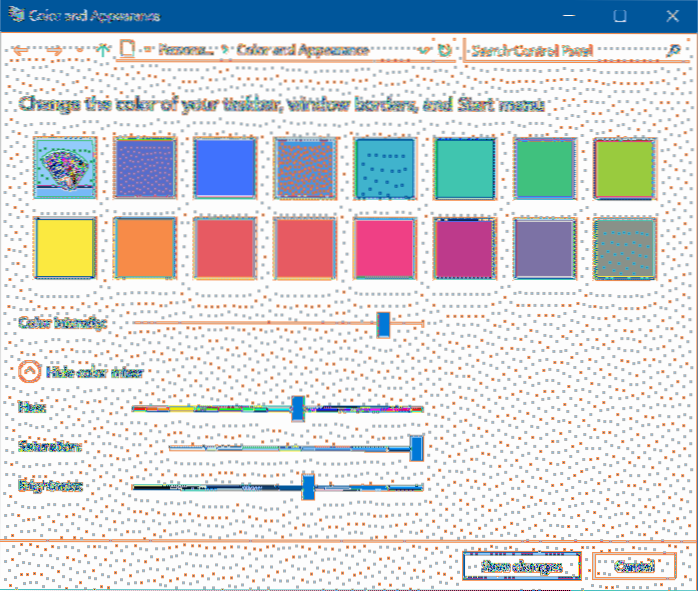Image resolution: width=698 pixels, height=591 pixels.
Task: Click the Forward navigation arrow
Action: (54, 49)
